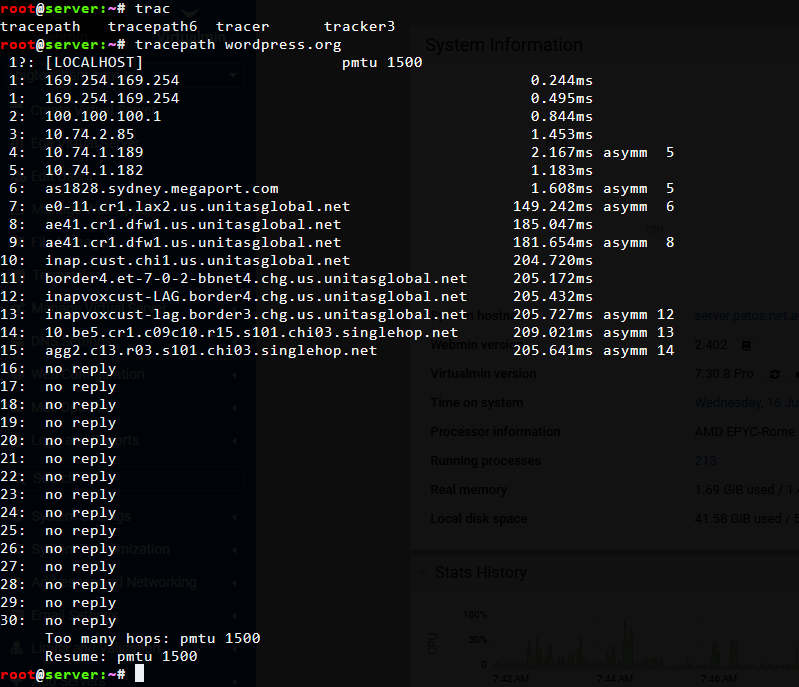799x687 pixels.
Task: Expand the dimmed Addresses and Networking sidebar arrow
Action: (235, 583)
